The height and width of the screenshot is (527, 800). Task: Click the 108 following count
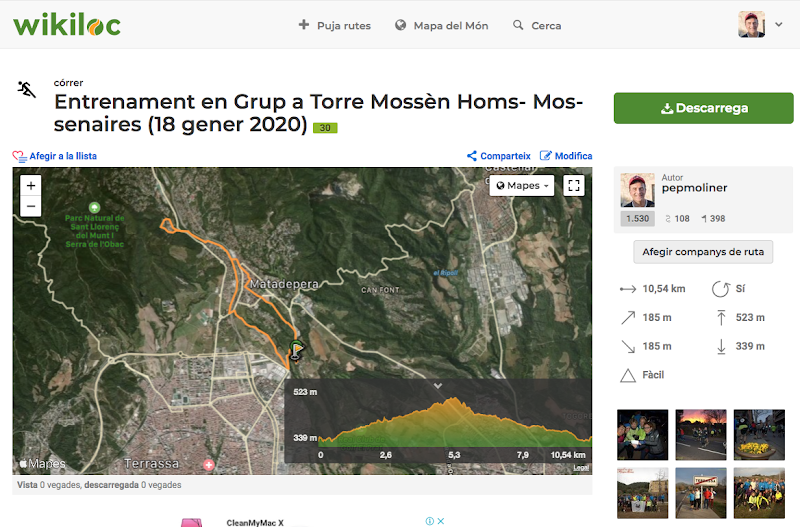tap(677, 219)
